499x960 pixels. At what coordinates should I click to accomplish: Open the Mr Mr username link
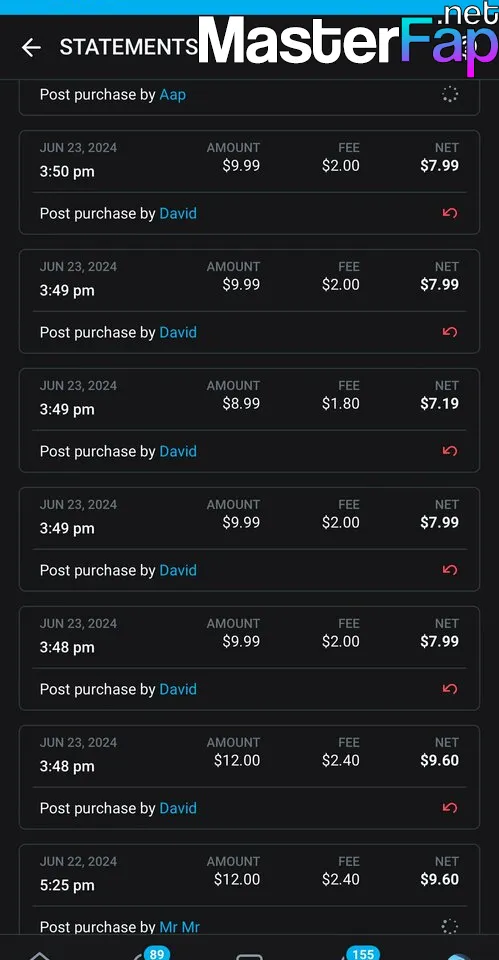click(x=179, y=927)
